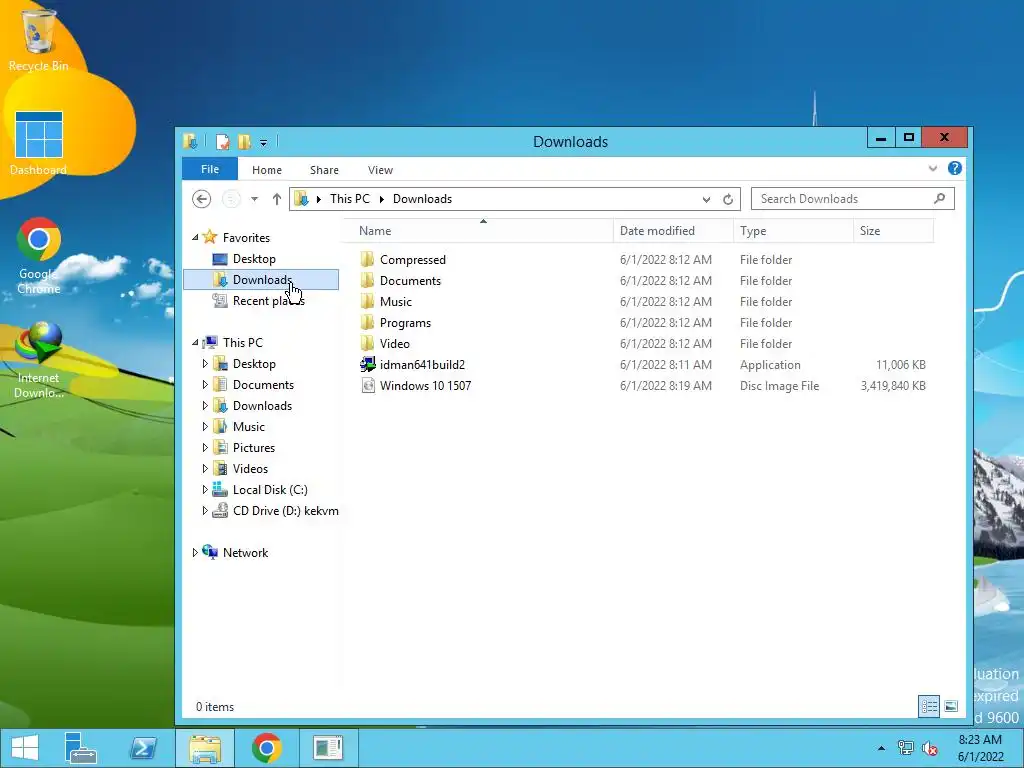Select the Windows 10 1507 disc image

pos(425,385)
